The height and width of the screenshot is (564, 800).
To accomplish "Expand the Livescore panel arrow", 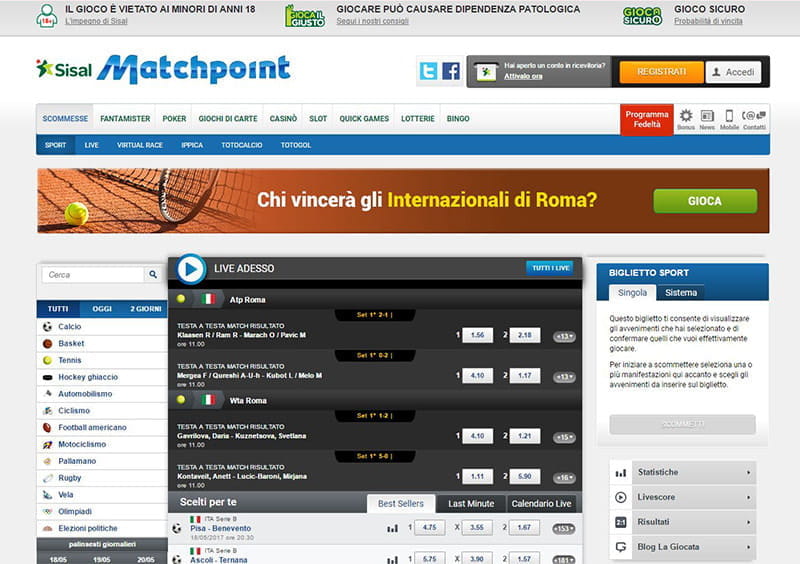I will click(x=748, y=497).
